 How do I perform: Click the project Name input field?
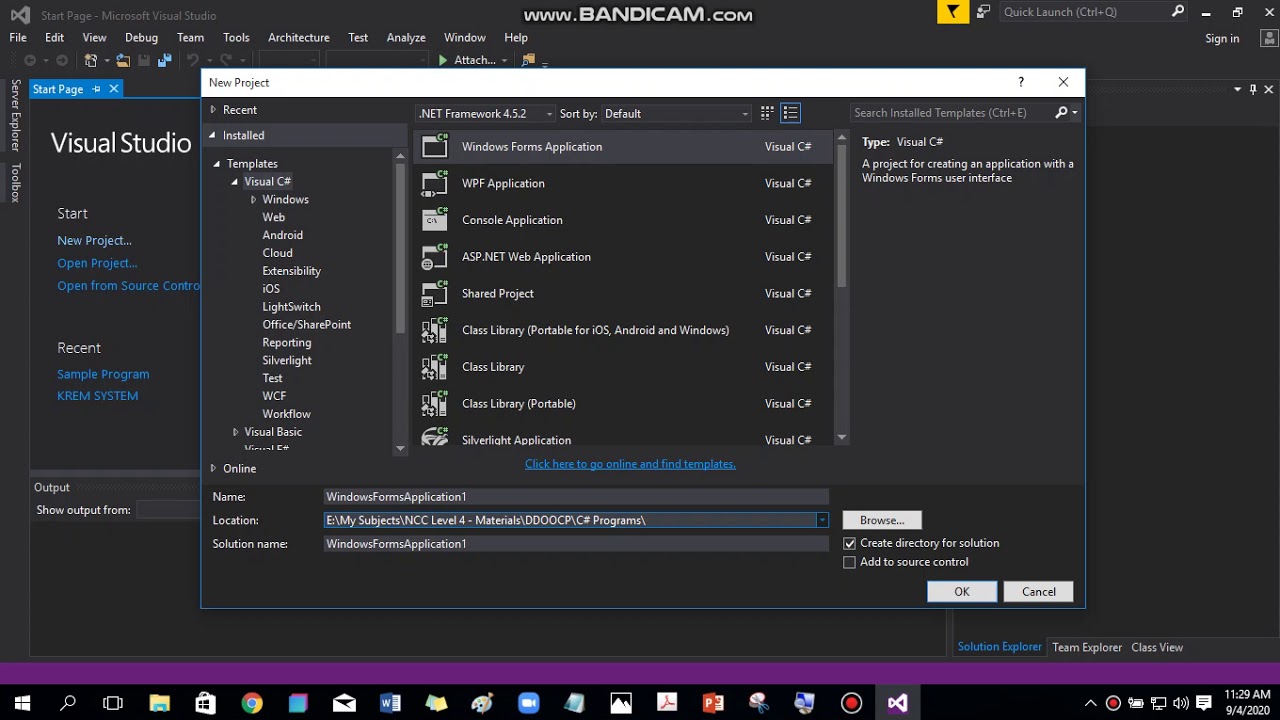577,497
